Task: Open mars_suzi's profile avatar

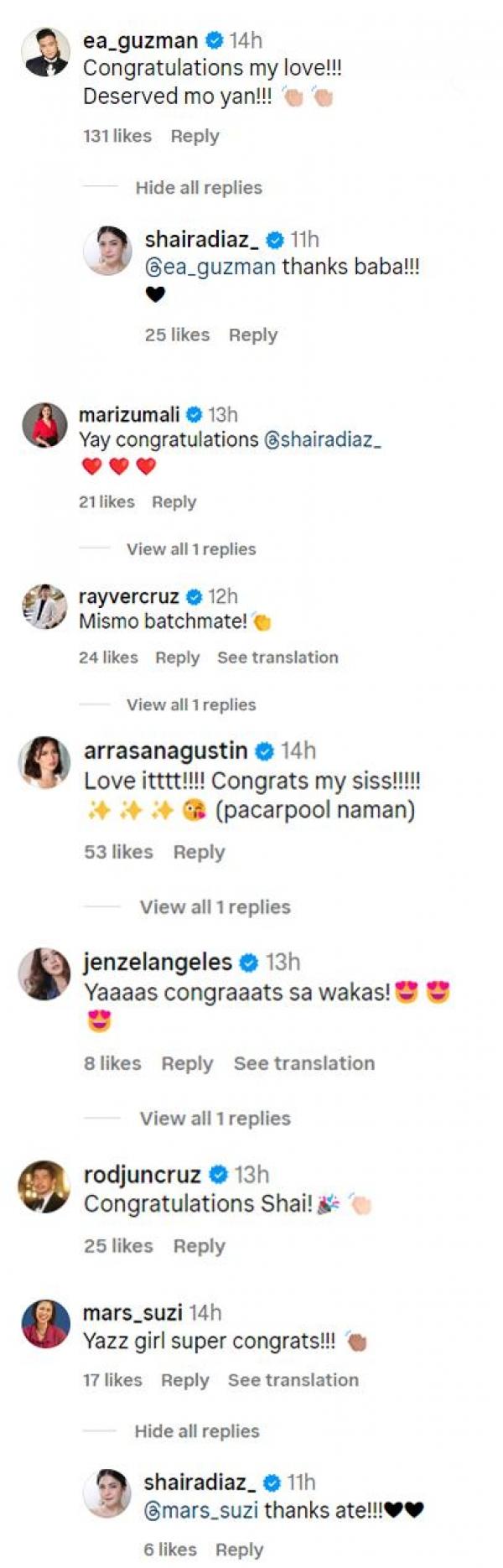Action: pos(44,1324)
